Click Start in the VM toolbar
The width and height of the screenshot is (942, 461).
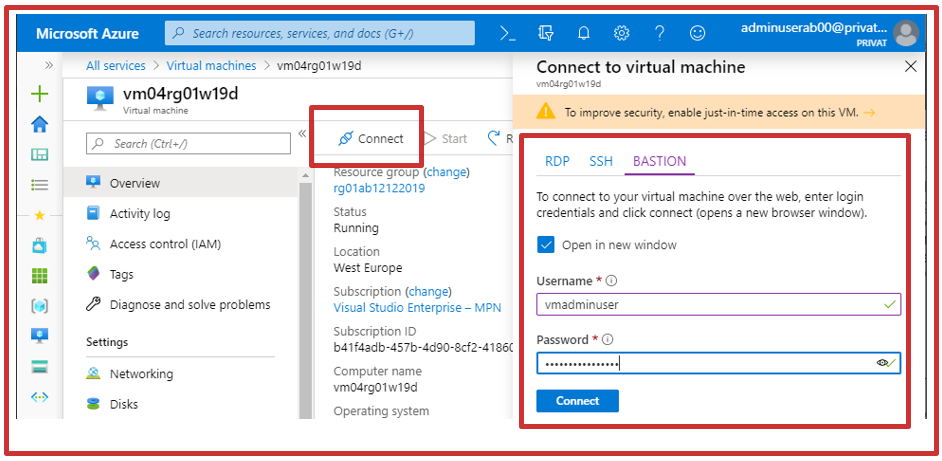tap(446, 139)
